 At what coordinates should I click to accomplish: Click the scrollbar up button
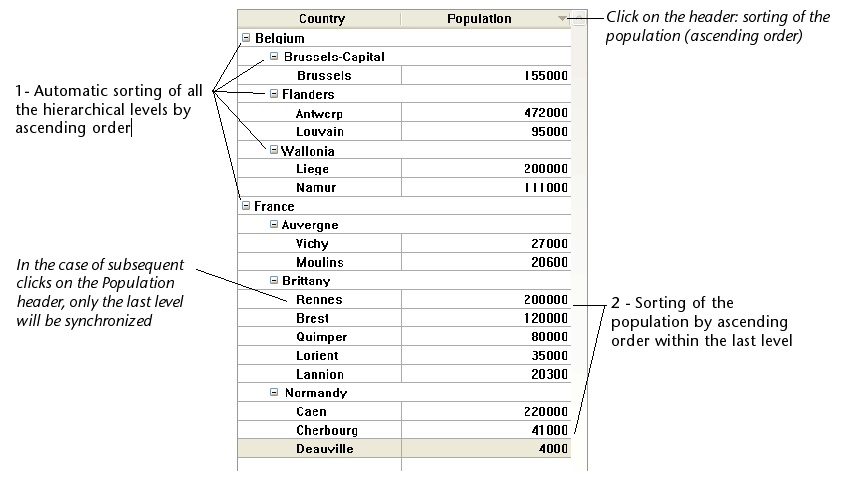[x=578, y=18]
